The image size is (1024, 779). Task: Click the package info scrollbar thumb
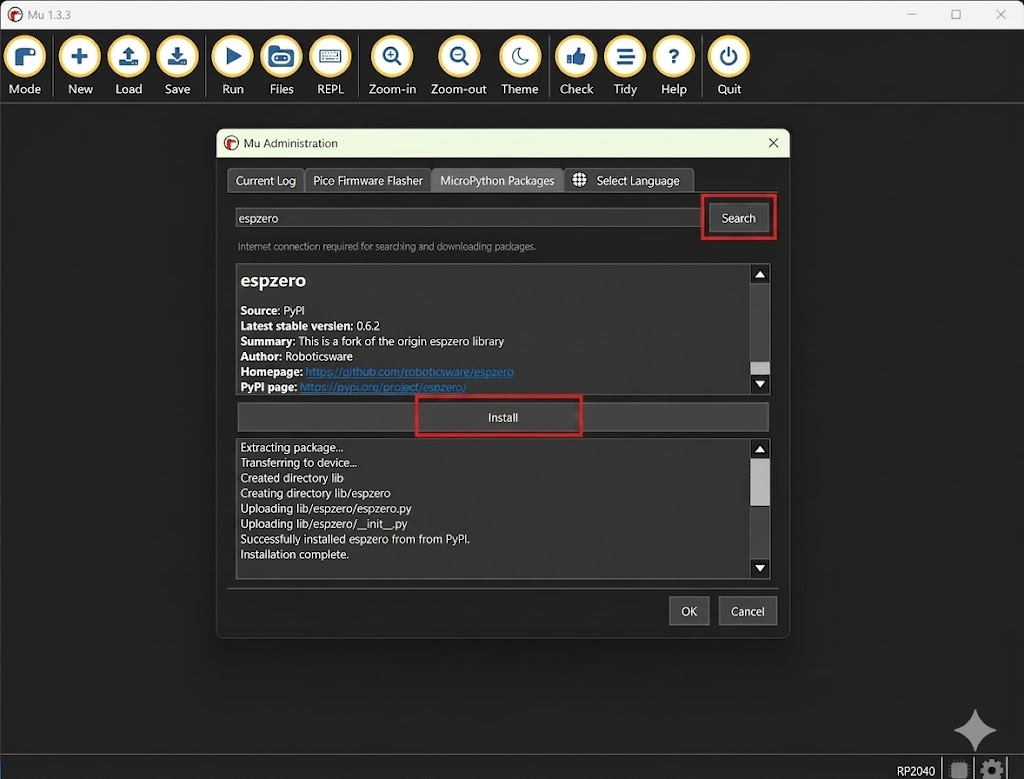point(760,368)
